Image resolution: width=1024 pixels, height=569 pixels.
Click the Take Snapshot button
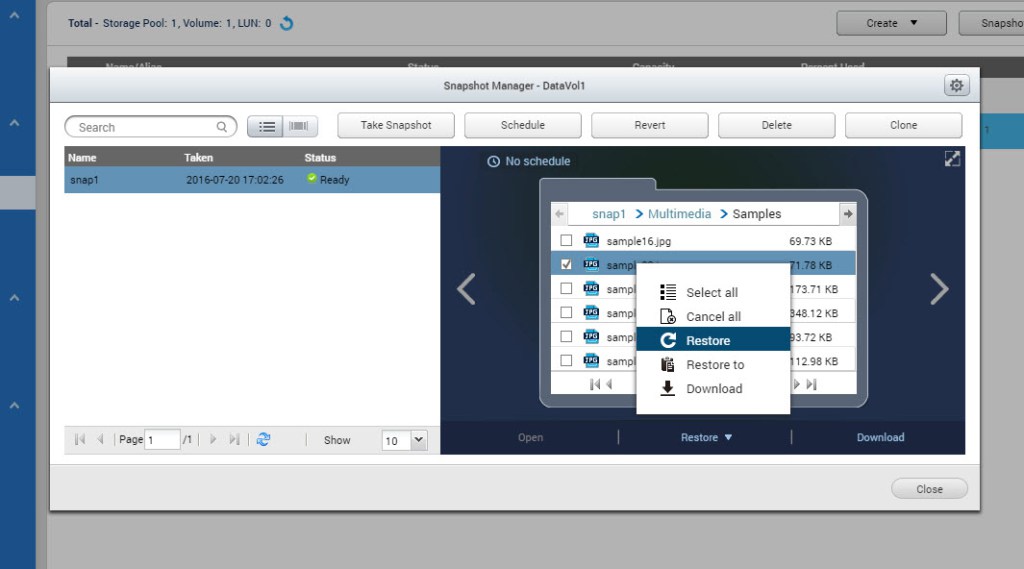tap(396, 125)
